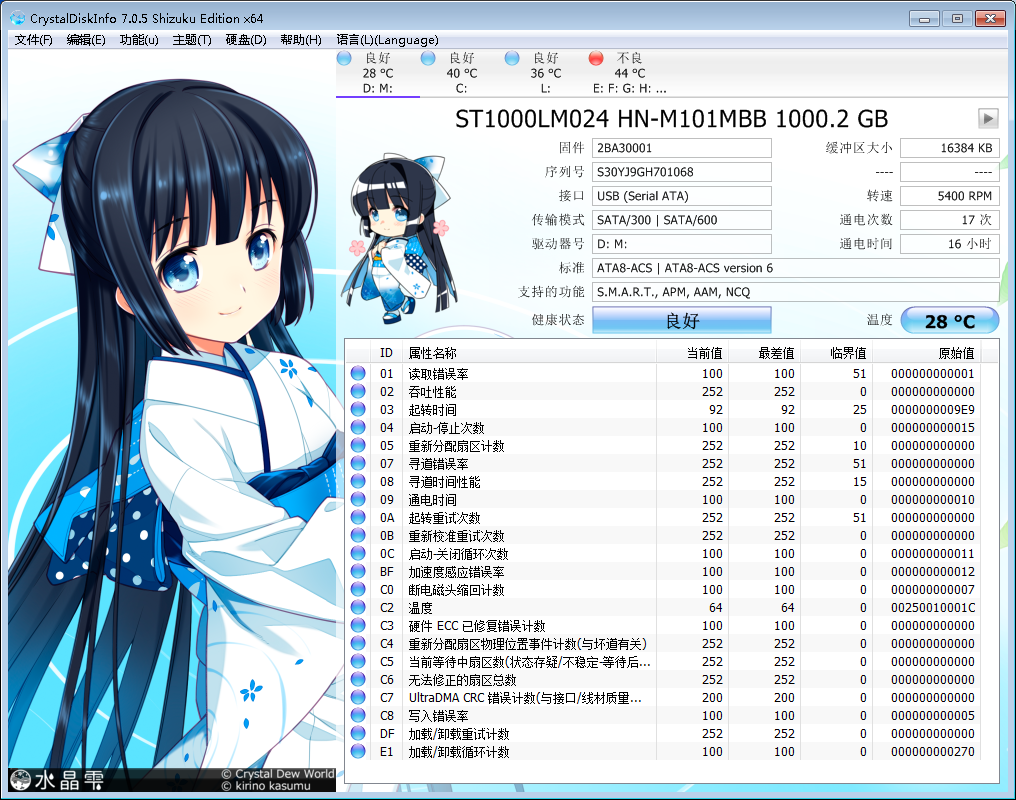
Task: Click the 固件 field 2BA30001
Action: click(x=682, y=148)
